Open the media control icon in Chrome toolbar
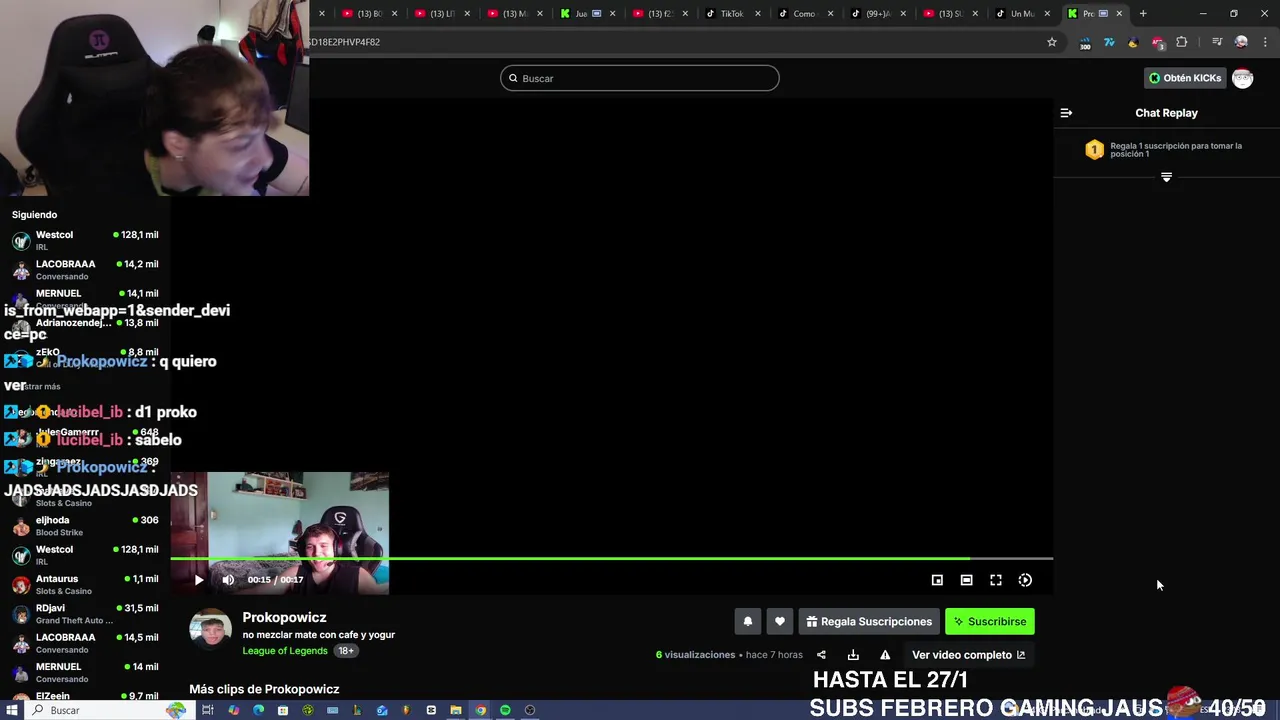Viewport: 1280px width, 720px height. coord(1217,42)
